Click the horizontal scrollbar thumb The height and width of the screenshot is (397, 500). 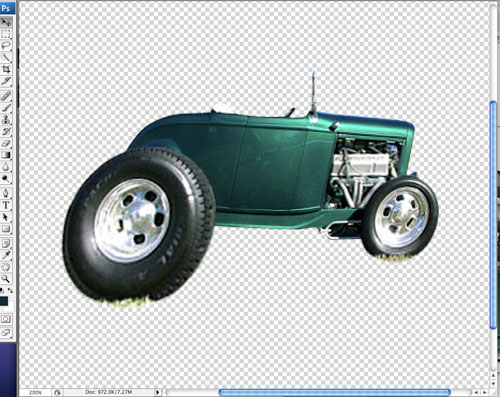tap(335, 392)
